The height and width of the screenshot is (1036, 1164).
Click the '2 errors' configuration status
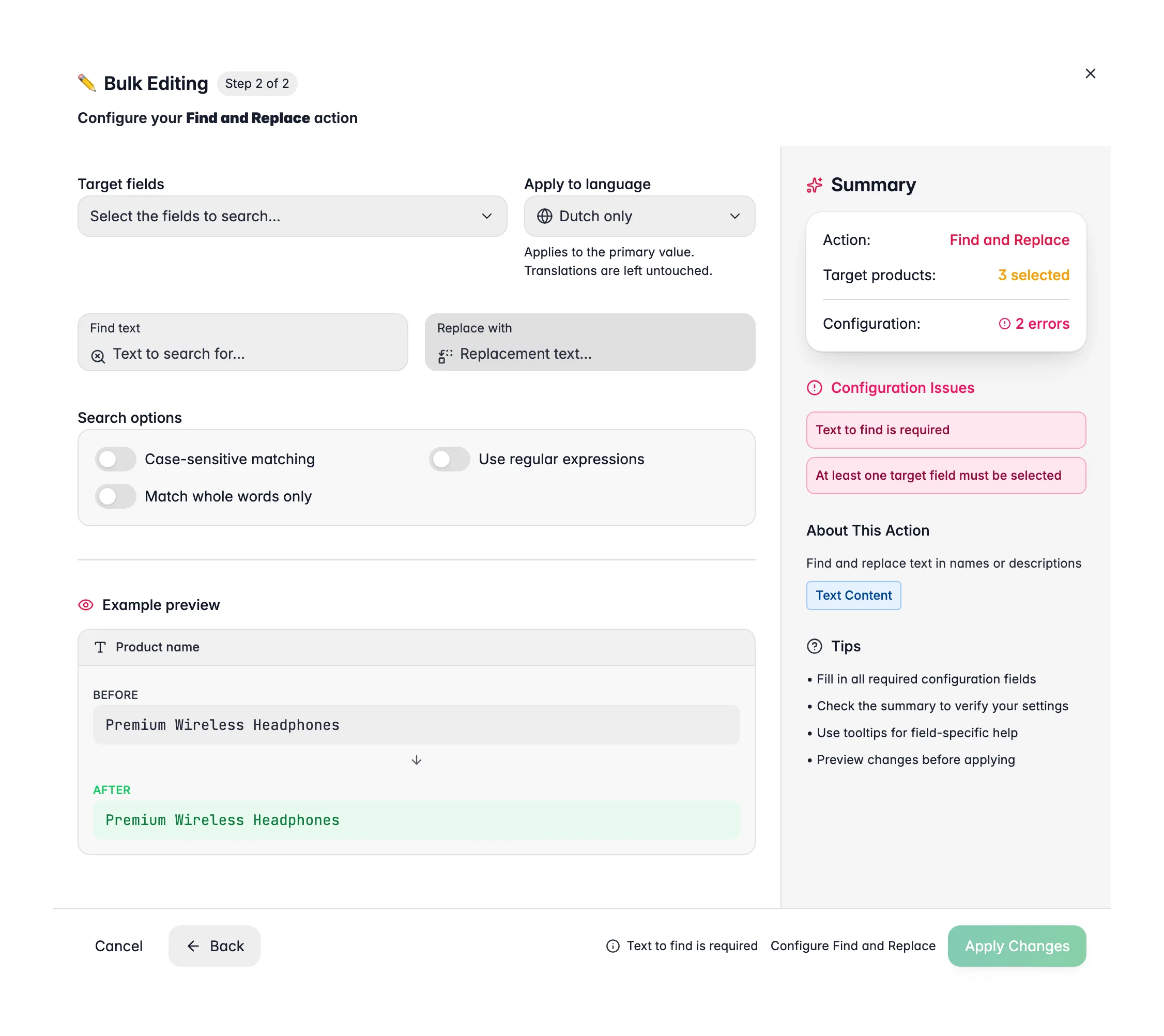tap(1034, 324)
